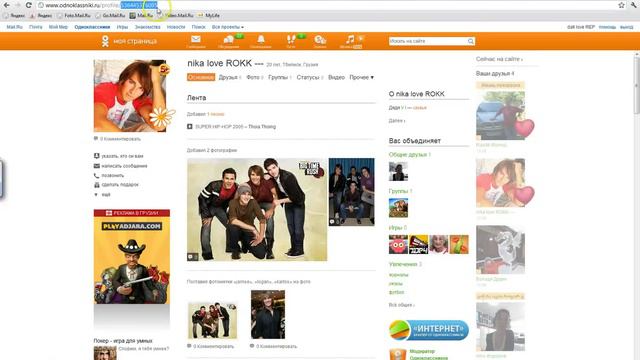This screenshot has height=360, width=640.
Task: Click the daisy flower sticker on avatar
Action: [x=161, y=118]
